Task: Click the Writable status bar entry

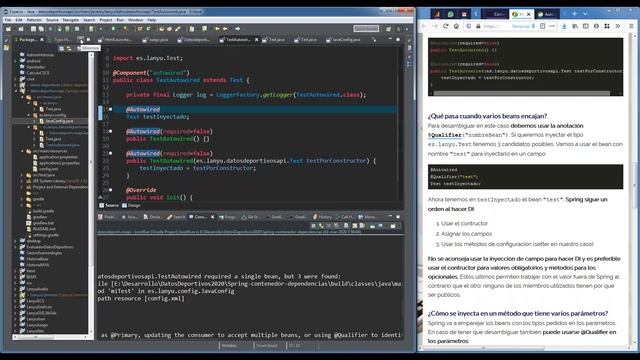Action: (229, 346)
